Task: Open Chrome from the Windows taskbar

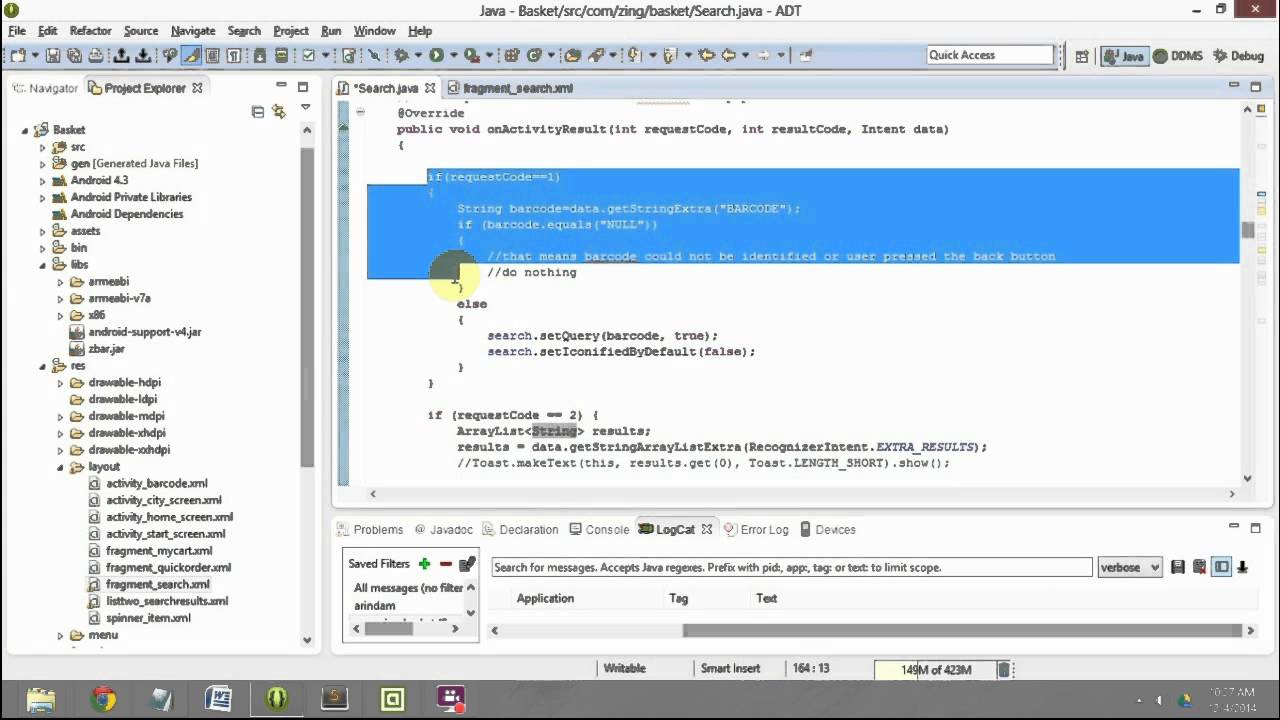Action: coord(103,698)
